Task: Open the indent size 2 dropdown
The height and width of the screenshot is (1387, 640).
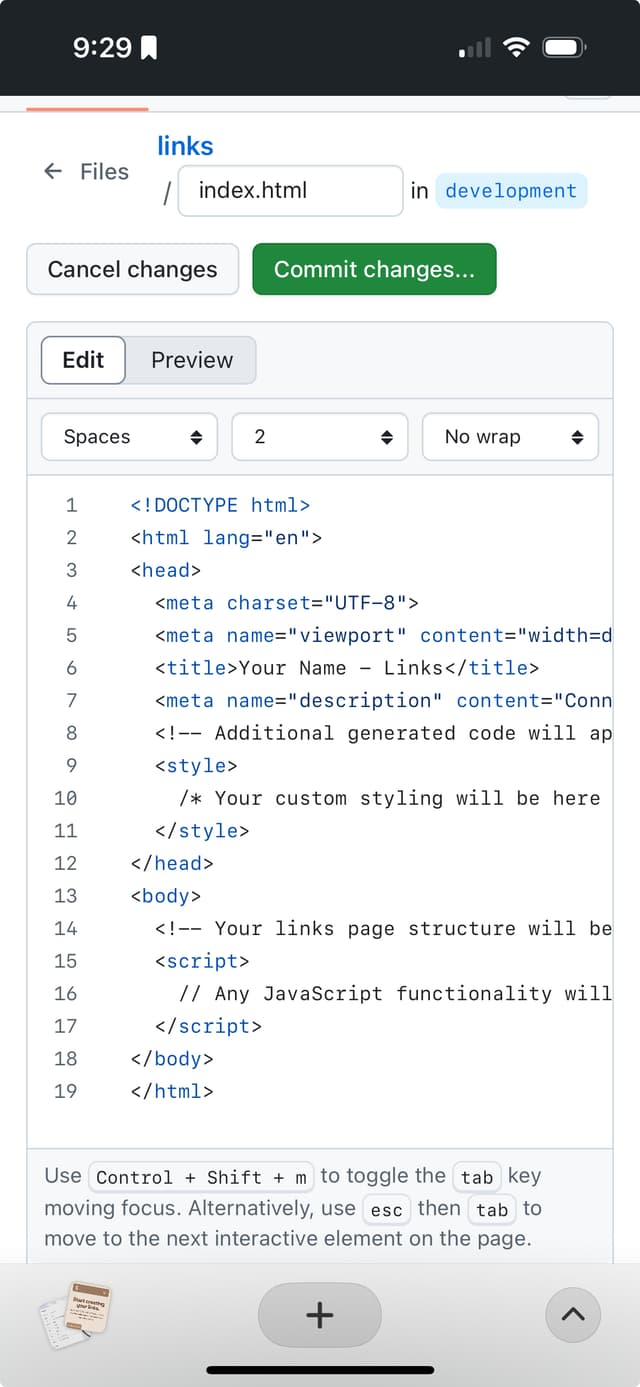Action: [320, 437]
